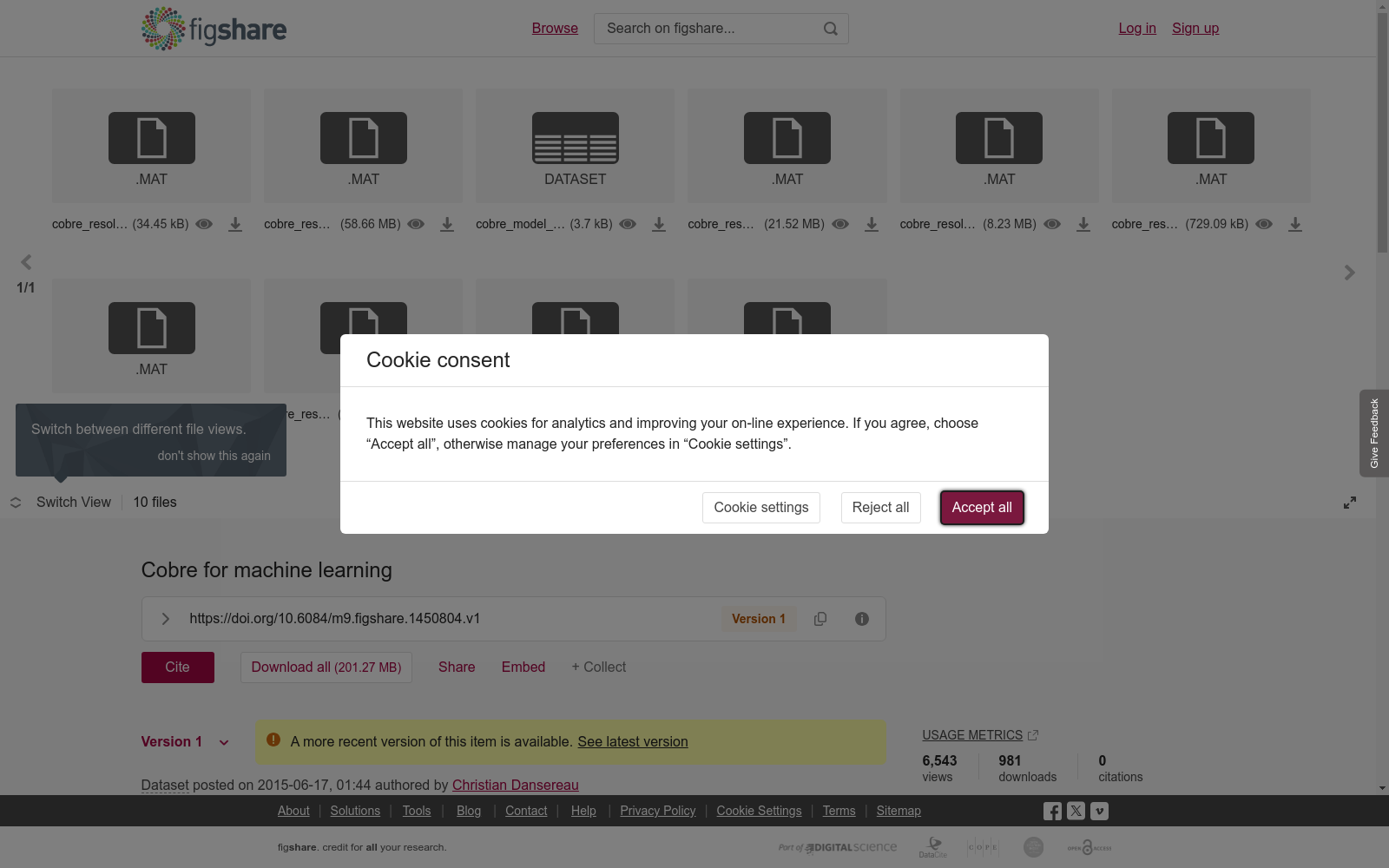
Task: Click the figshare logo
Action: 214,29
